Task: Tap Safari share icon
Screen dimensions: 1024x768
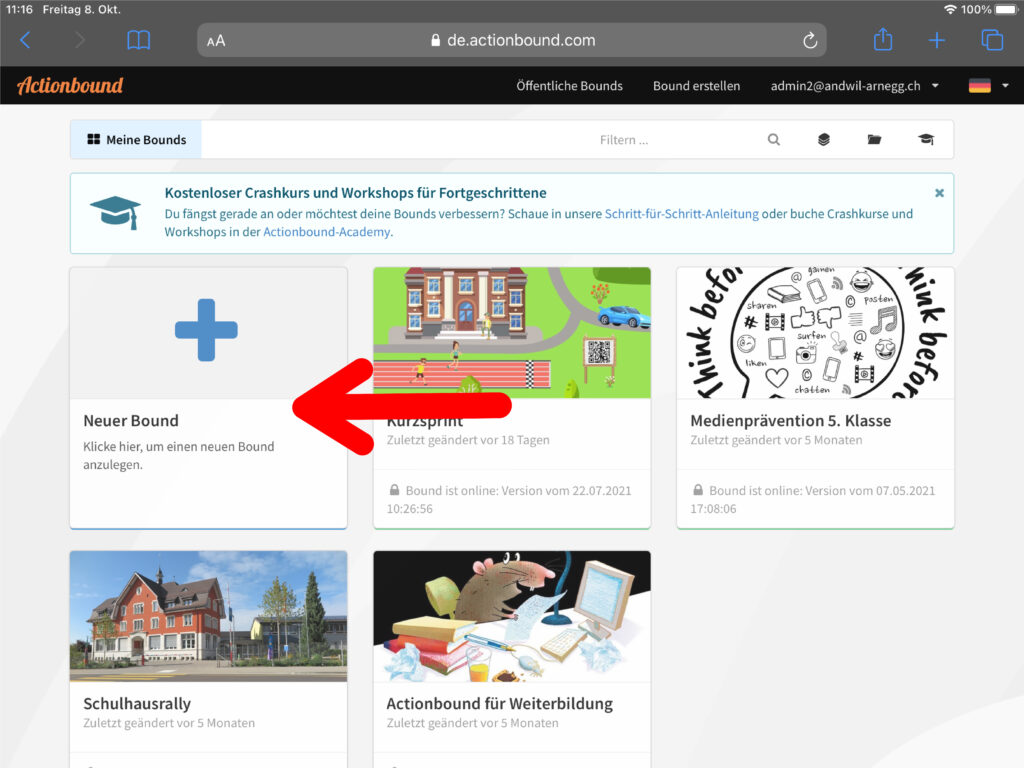Action: pyautogui.click(x=882, y=40)
